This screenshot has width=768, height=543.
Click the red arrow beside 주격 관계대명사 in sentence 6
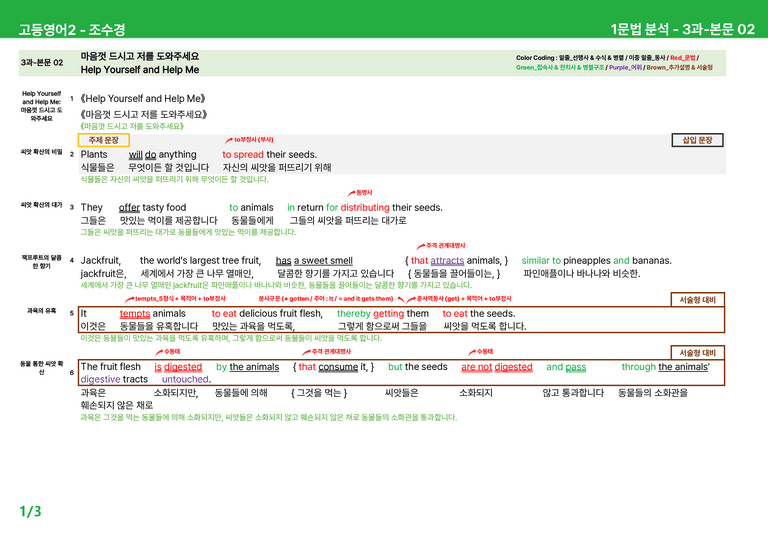tap(306, 352)
